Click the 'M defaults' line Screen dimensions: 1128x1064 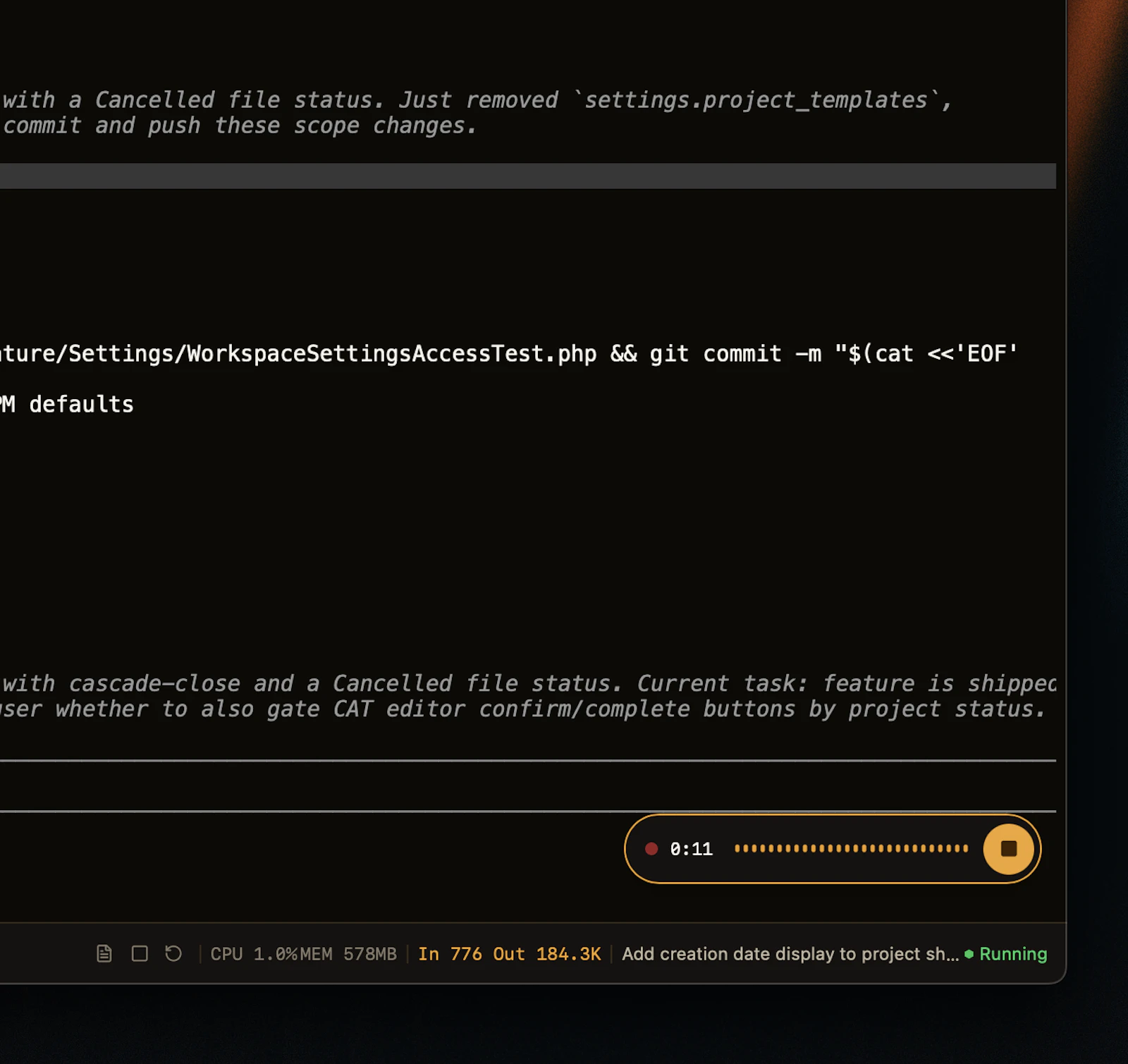point(67,404)
